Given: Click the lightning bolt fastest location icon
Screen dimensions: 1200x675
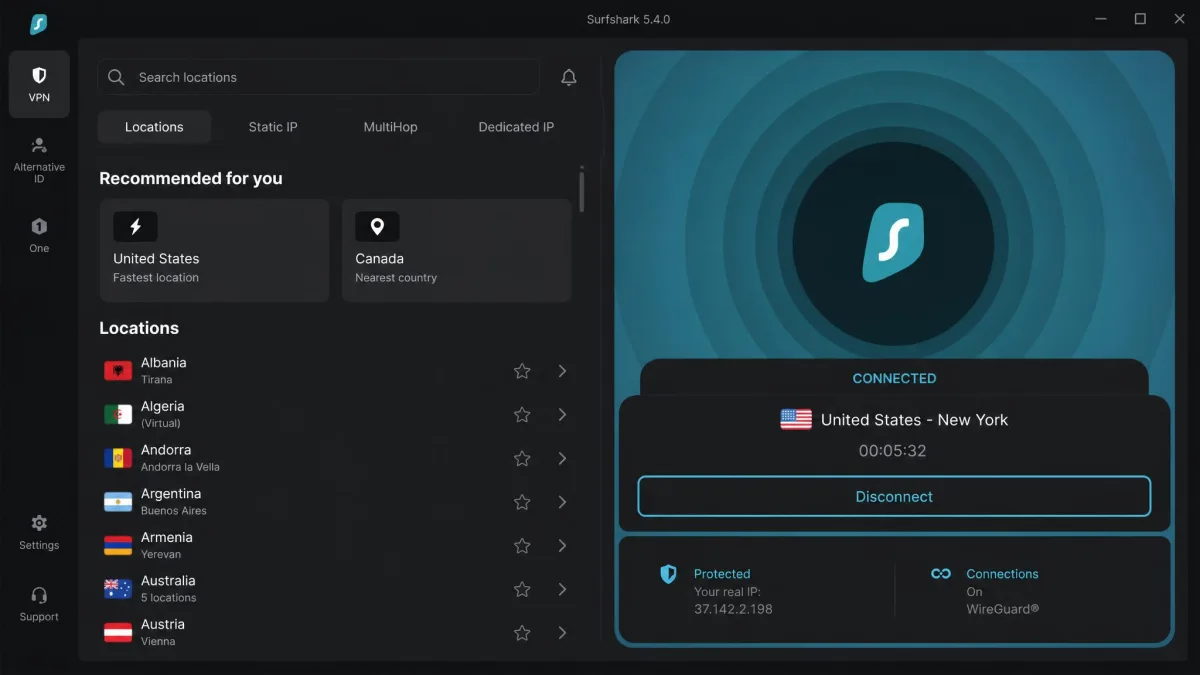Looking at the screenshot, I should pyautogui.click(x=135, y=227).
